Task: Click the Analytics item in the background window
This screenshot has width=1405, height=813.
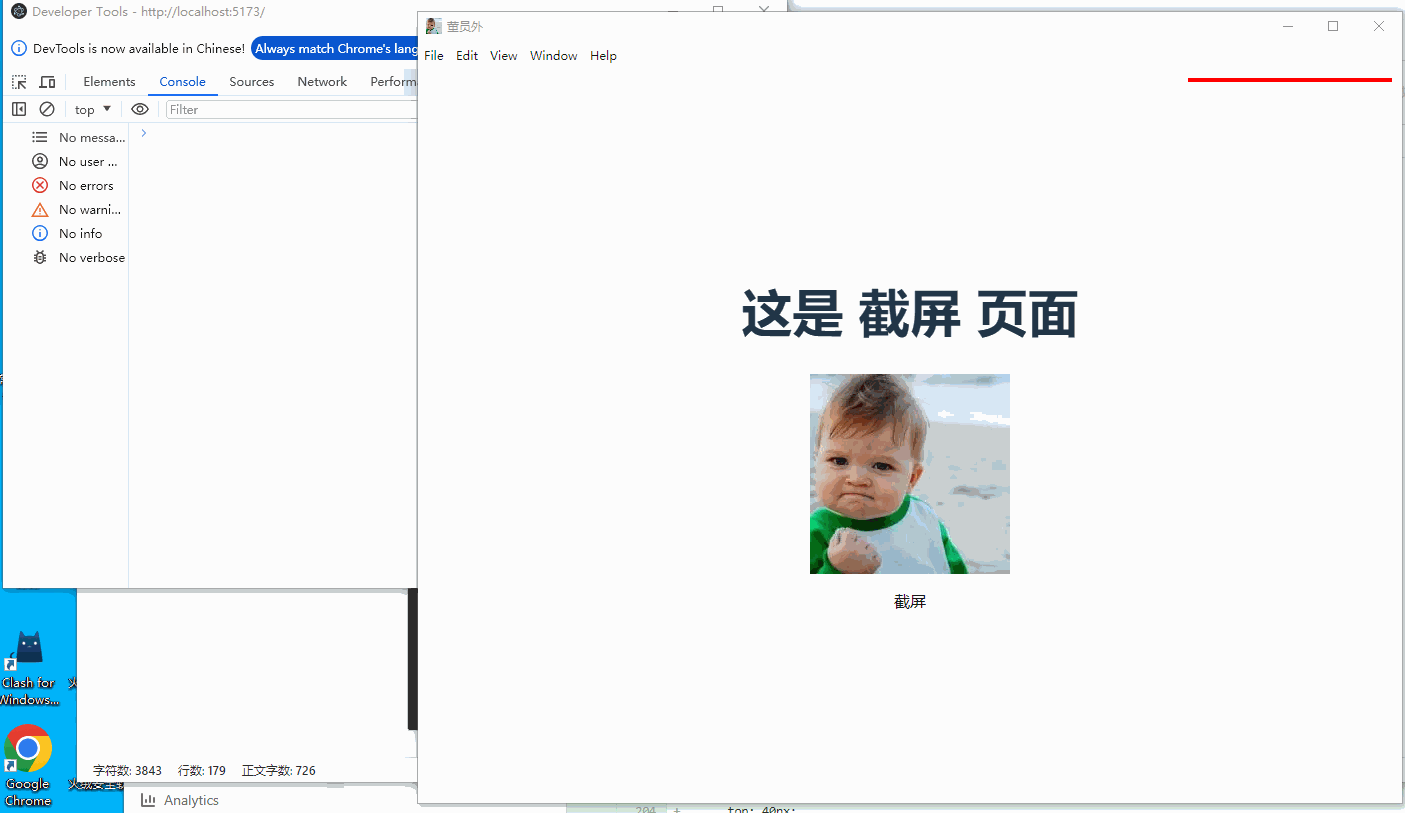Action: click(x=180, y=800)
